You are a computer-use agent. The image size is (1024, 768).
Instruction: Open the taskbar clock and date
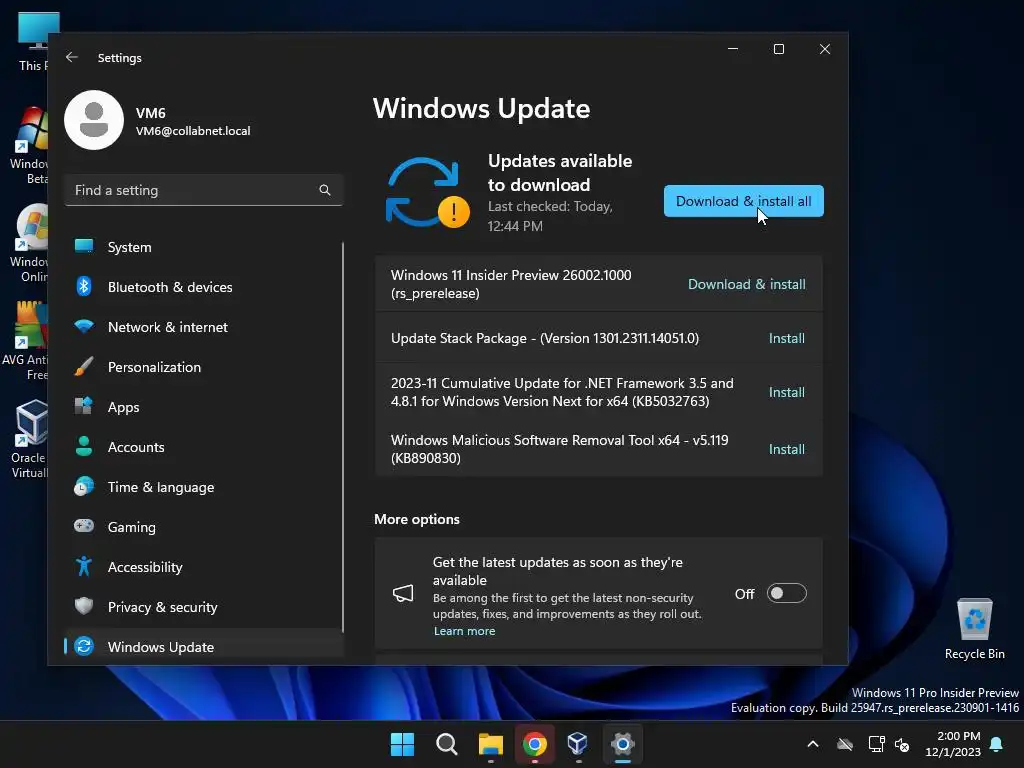(x=953, y=744)
